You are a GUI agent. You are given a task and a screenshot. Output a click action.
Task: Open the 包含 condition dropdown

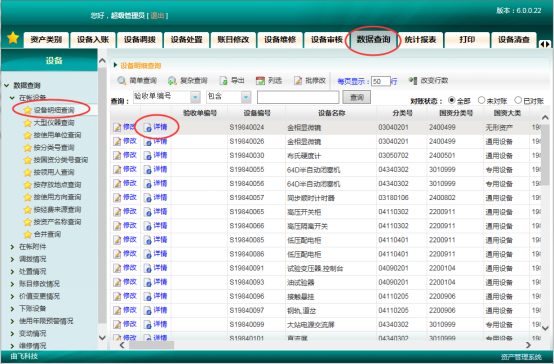(246, 97)
